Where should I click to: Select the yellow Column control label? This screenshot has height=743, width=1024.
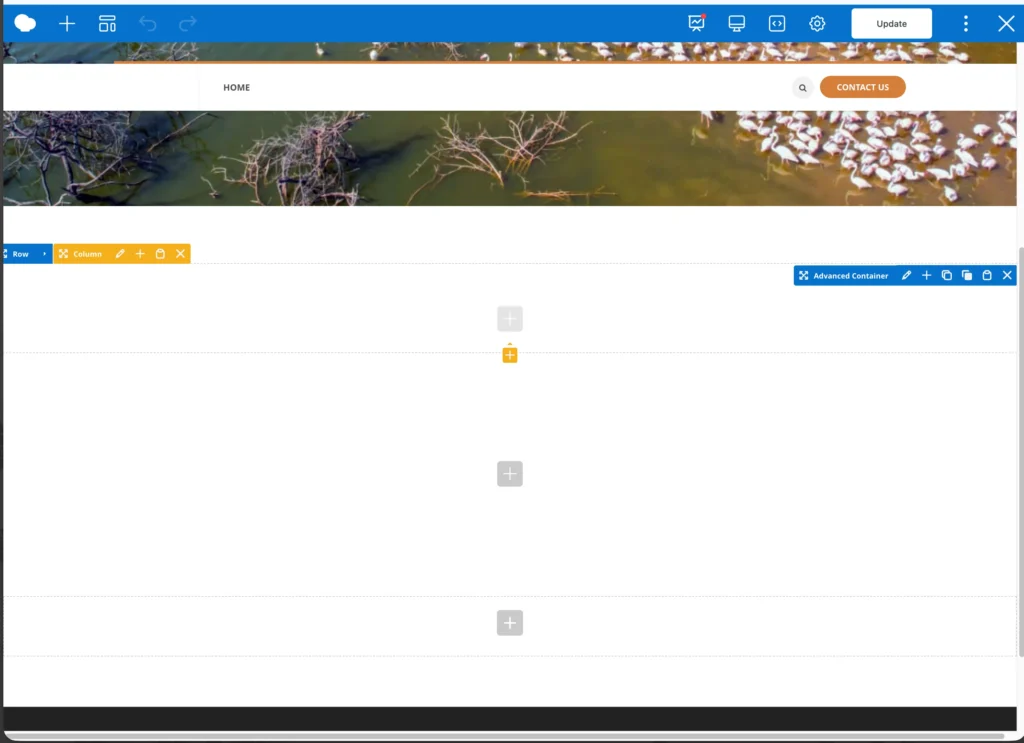88,254
